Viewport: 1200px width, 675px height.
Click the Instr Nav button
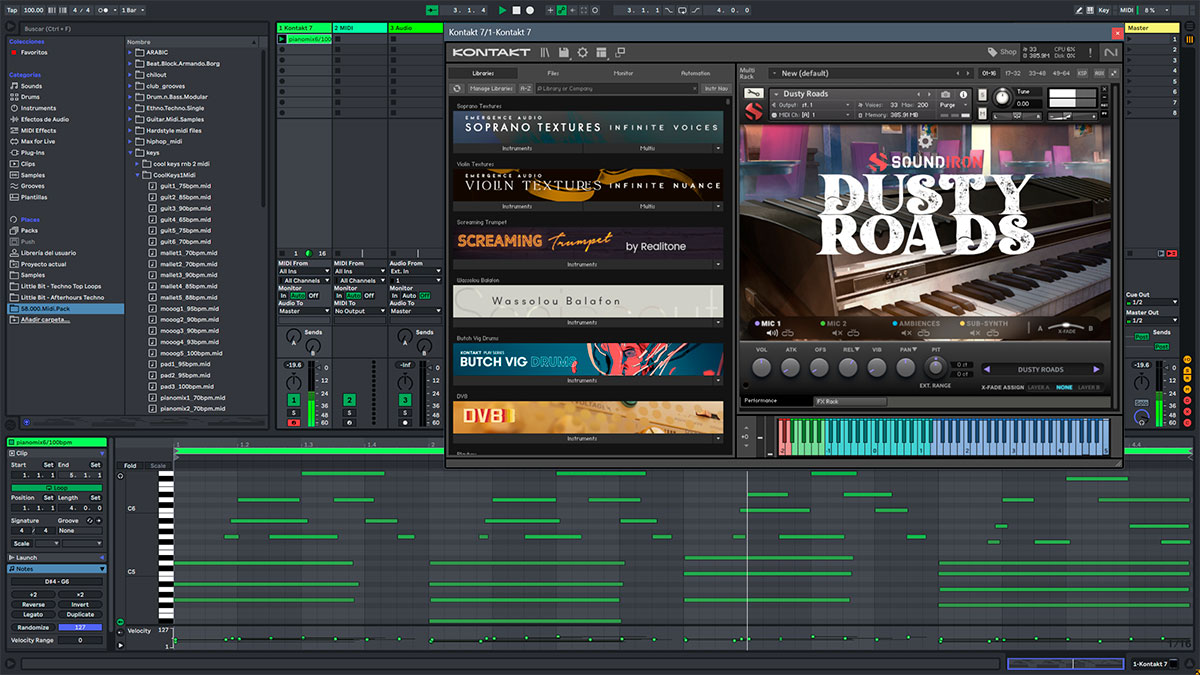pyautogui.click(x=716, y=88)
